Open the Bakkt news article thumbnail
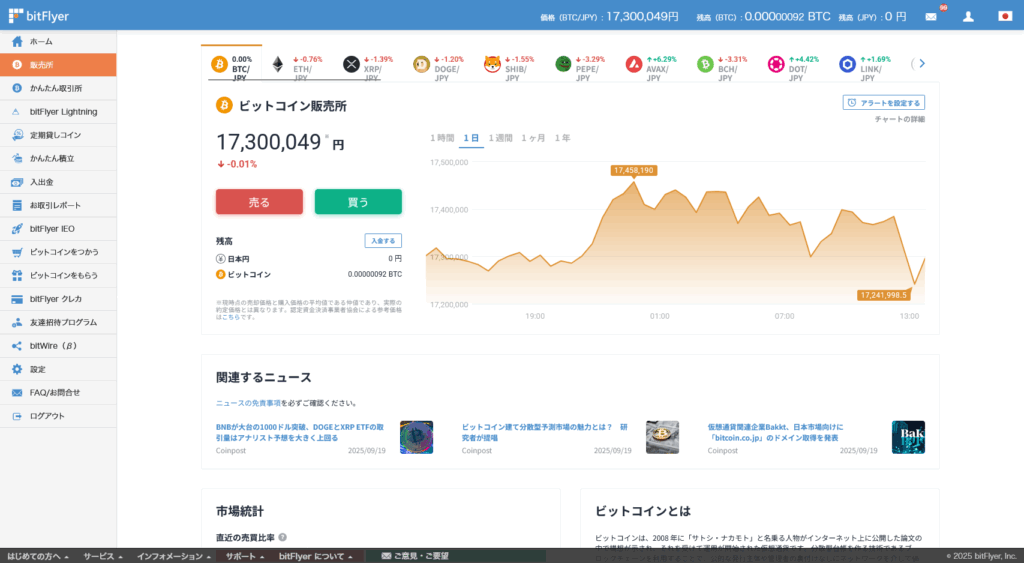The image size is (1024, 563). point(908,437)
